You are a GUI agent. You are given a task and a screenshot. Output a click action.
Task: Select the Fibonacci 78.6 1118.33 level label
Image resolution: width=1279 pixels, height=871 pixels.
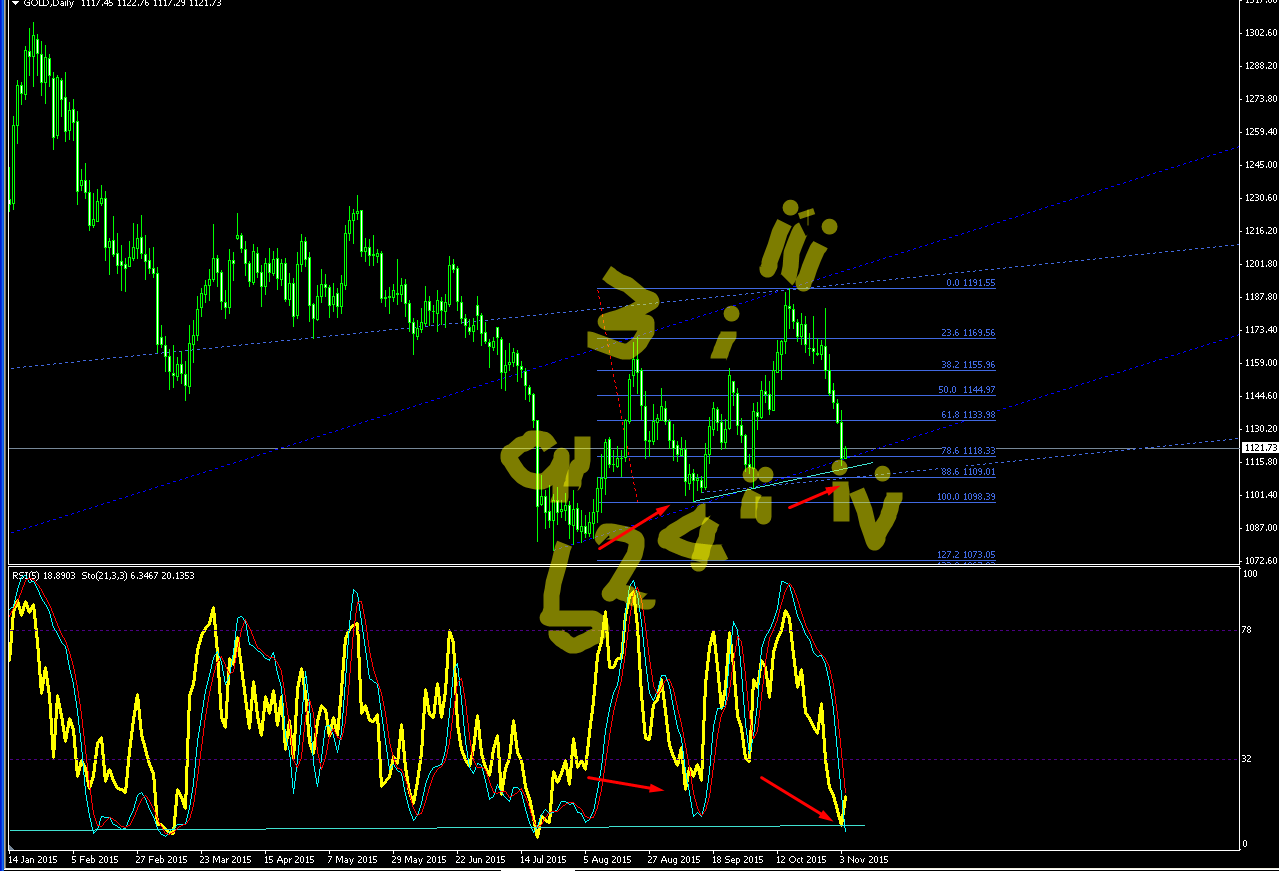point(969,451)
